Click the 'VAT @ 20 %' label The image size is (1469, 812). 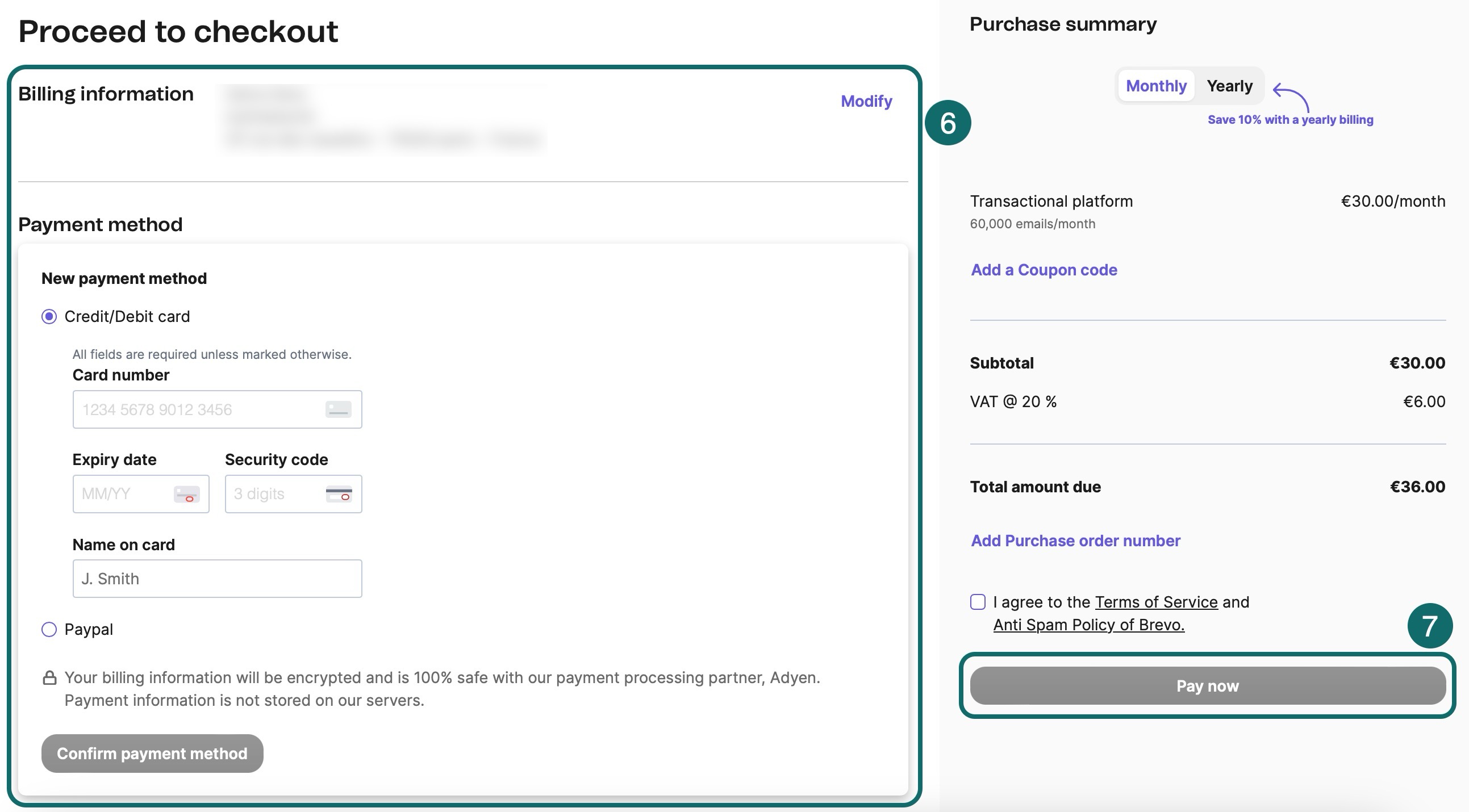click(x=1013, y=401)
